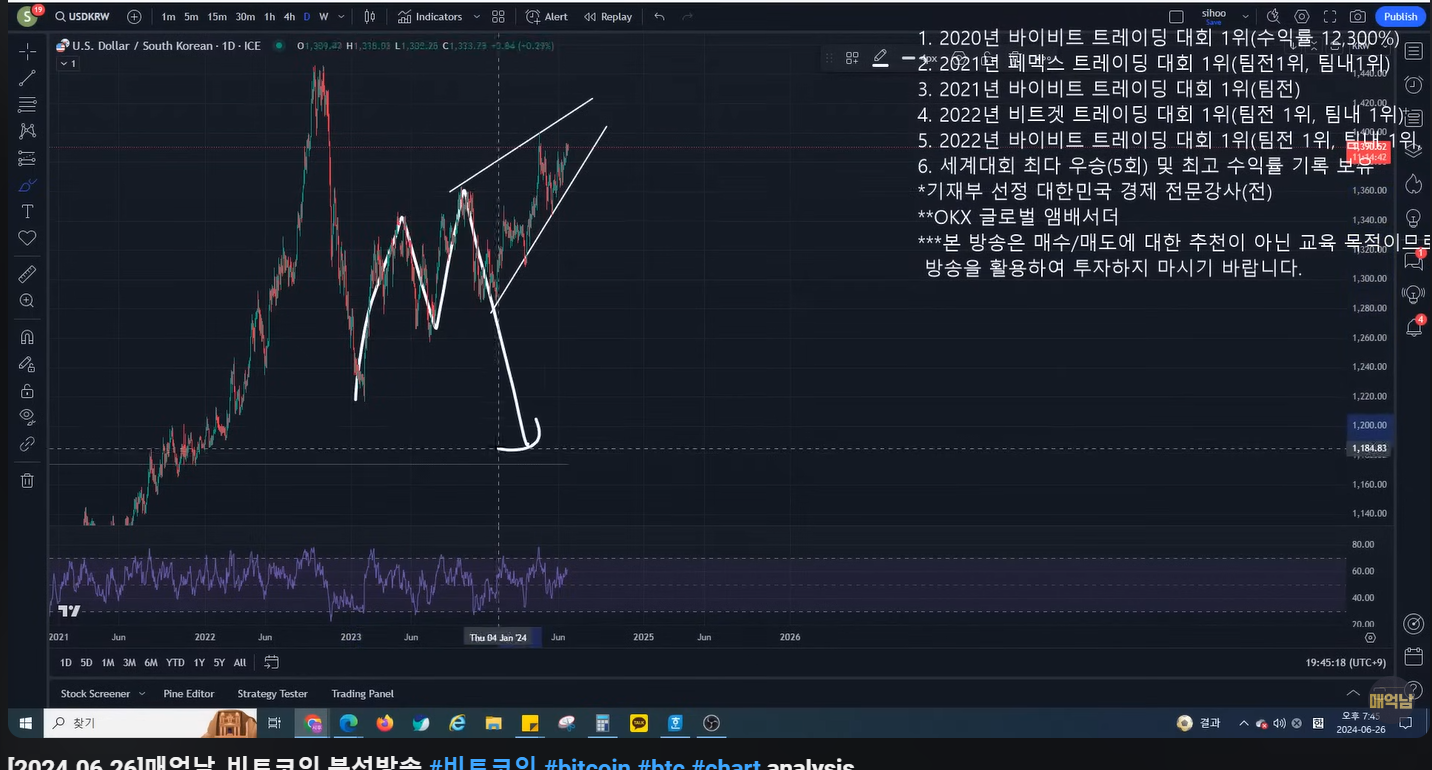The width and height of the screenshot is (1432, 770).
Task: Open the watchlist panel icon
Action: [1414, 50]
